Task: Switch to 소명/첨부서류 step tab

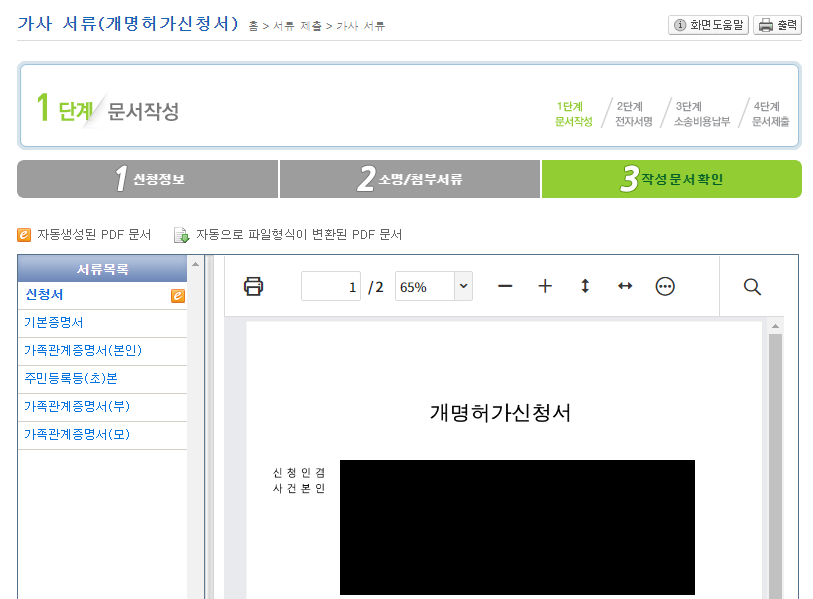Action: point(410,179)
